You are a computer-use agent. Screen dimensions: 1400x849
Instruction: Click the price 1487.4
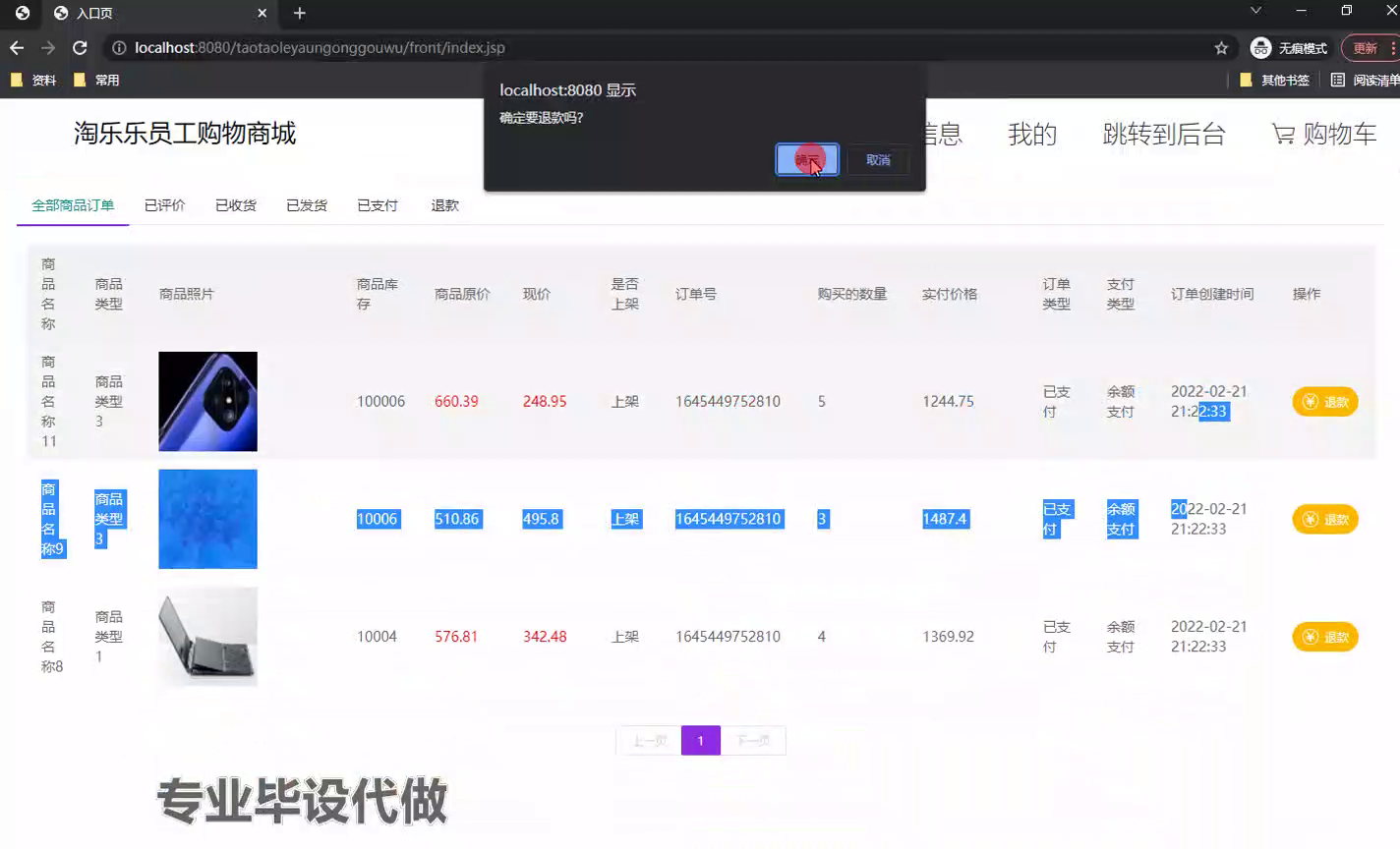[945, 519]
